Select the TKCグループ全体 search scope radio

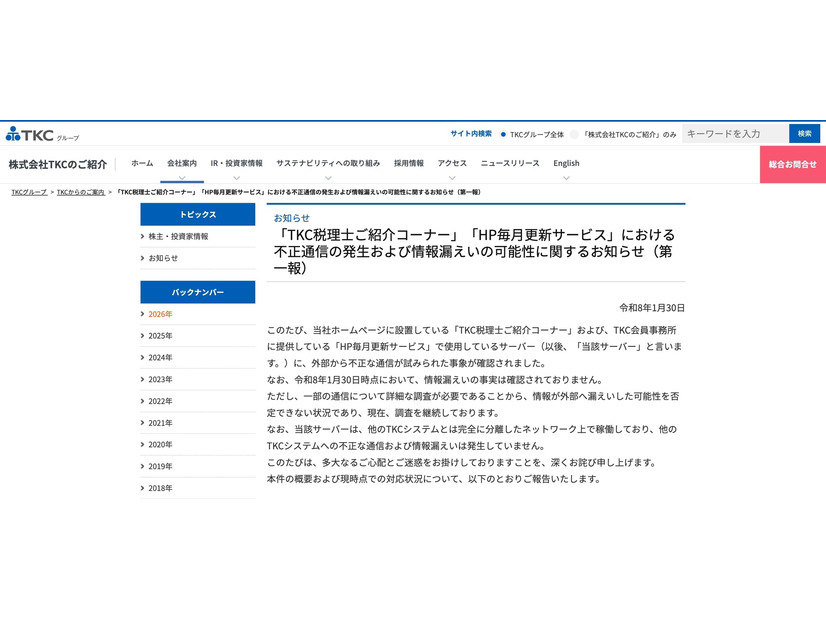tap(501, 133)
